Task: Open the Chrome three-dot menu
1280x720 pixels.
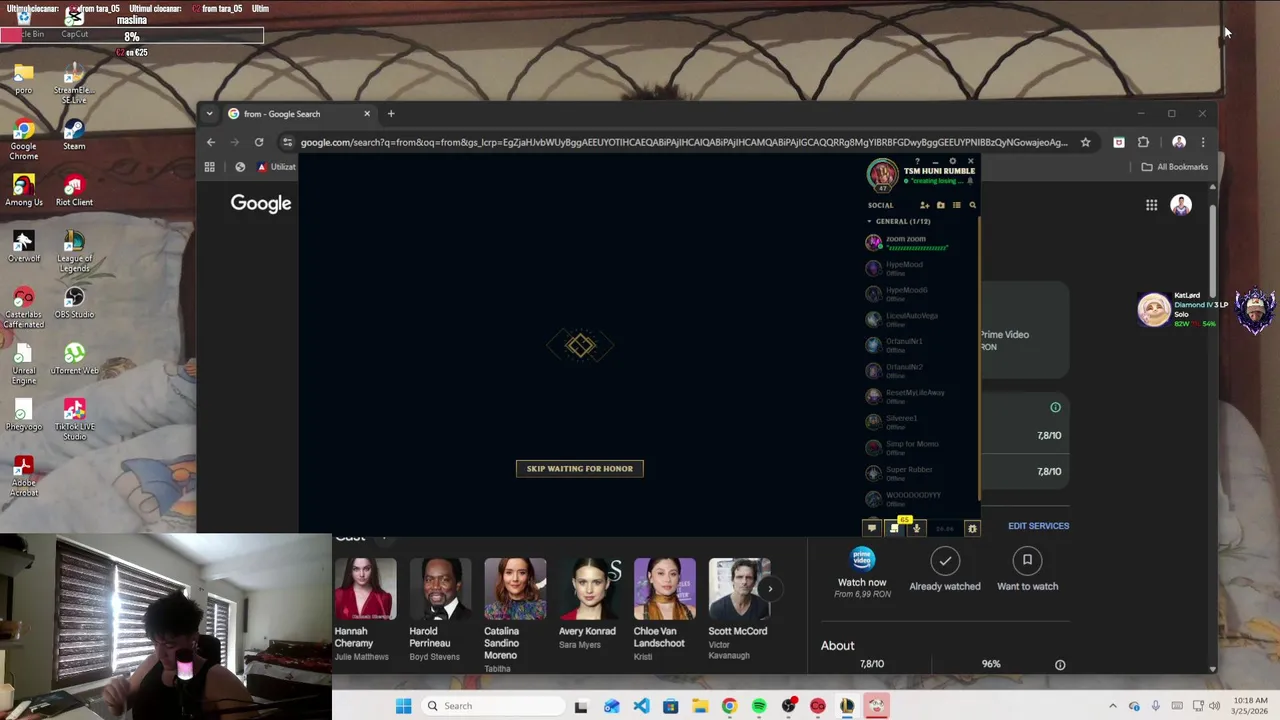Action: coord(1203,142)
